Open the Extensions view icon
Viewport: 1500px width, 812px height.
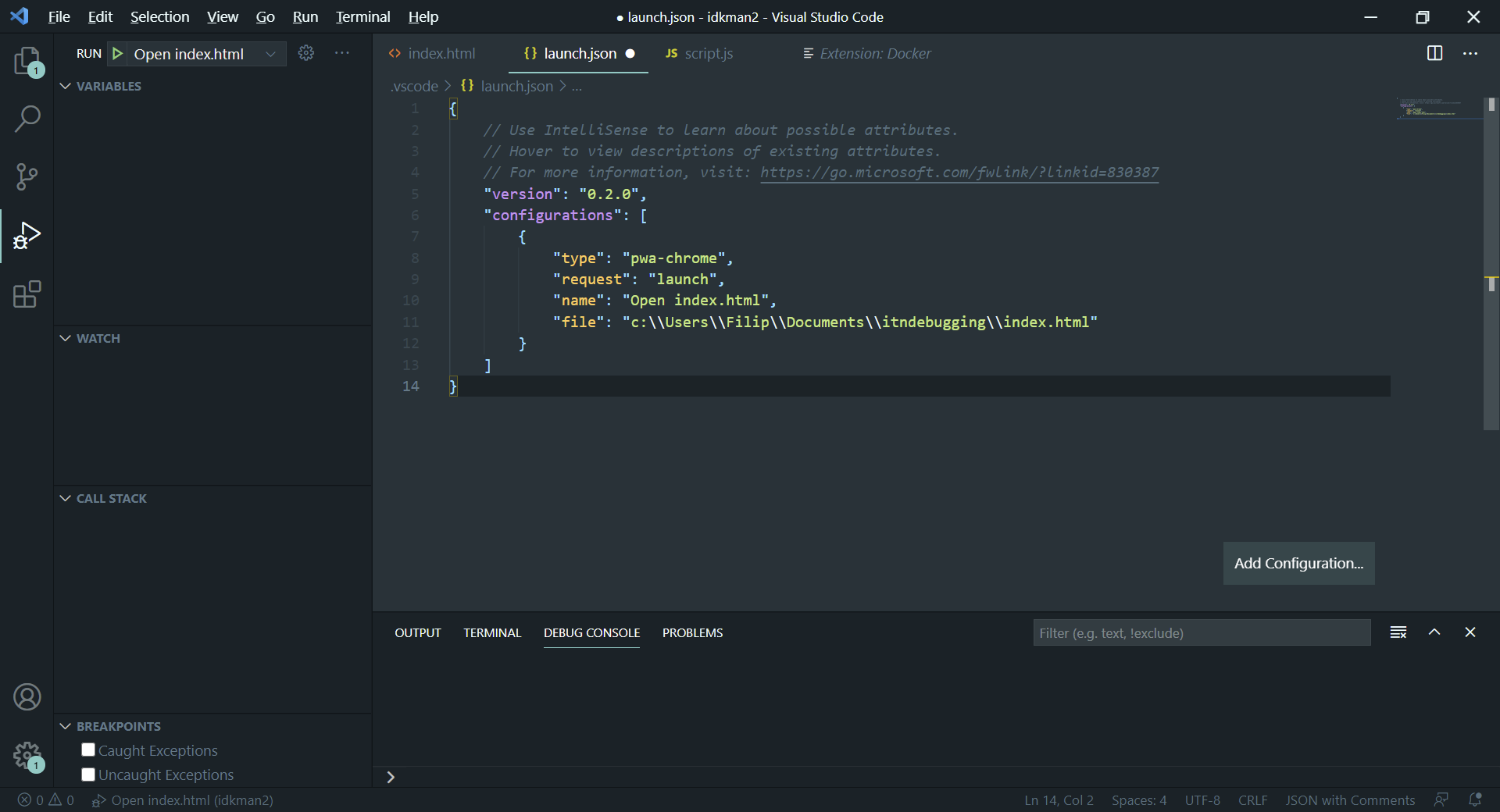[x=27, y=294]
